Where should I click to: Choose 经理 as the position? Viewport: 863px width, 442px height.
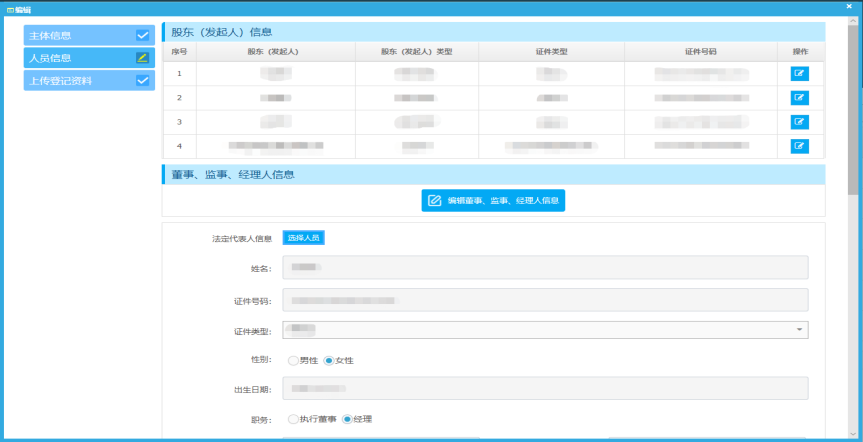tap(348, 419)
